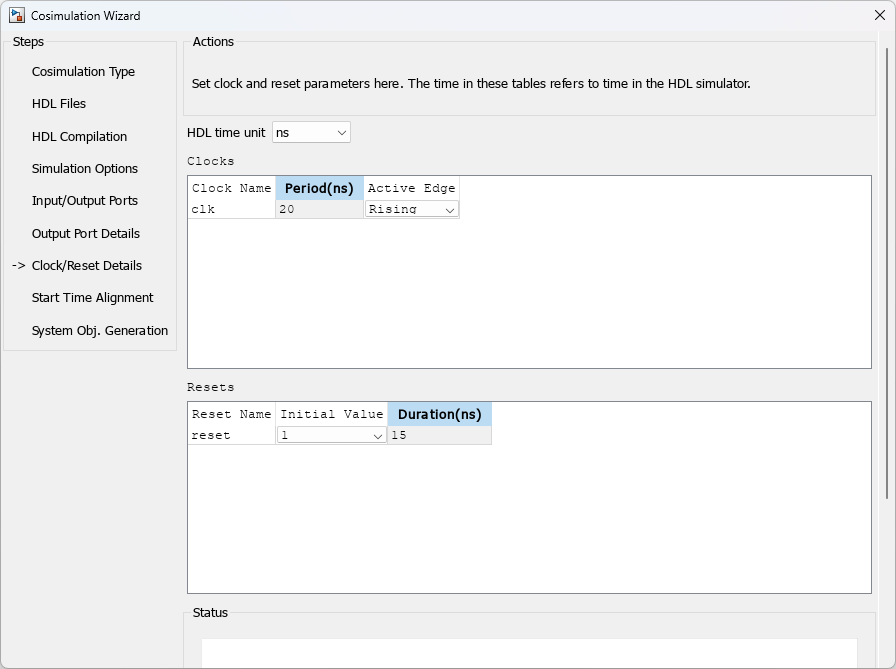Image resolution: width=896 pixels, height=669 pixels.
Task: Open the reset Initial Value dropdown
Action: click(x=331, y=436)
